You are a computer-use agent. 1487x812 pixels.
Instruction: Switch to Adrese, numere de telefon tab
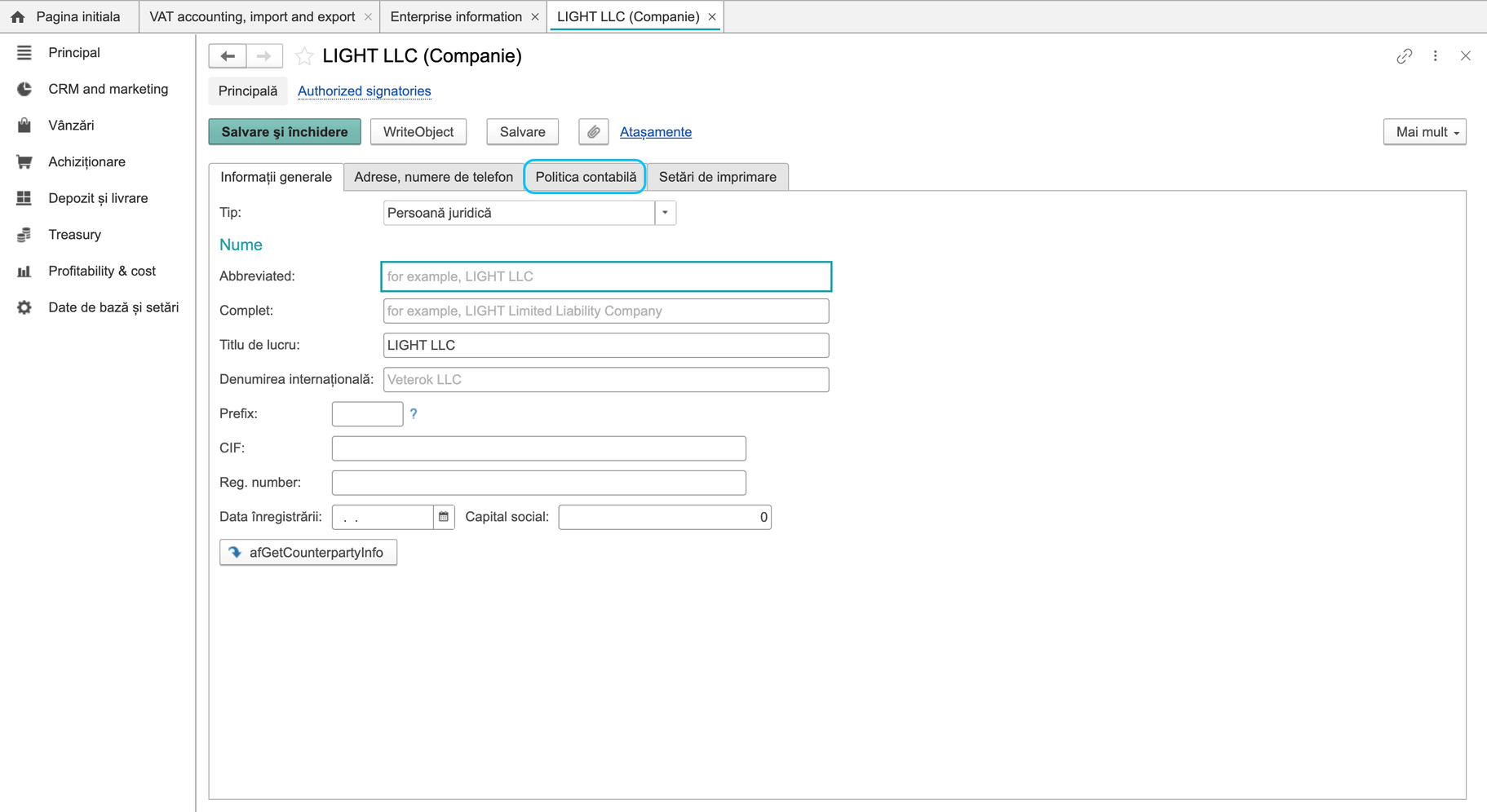(434, 177)
